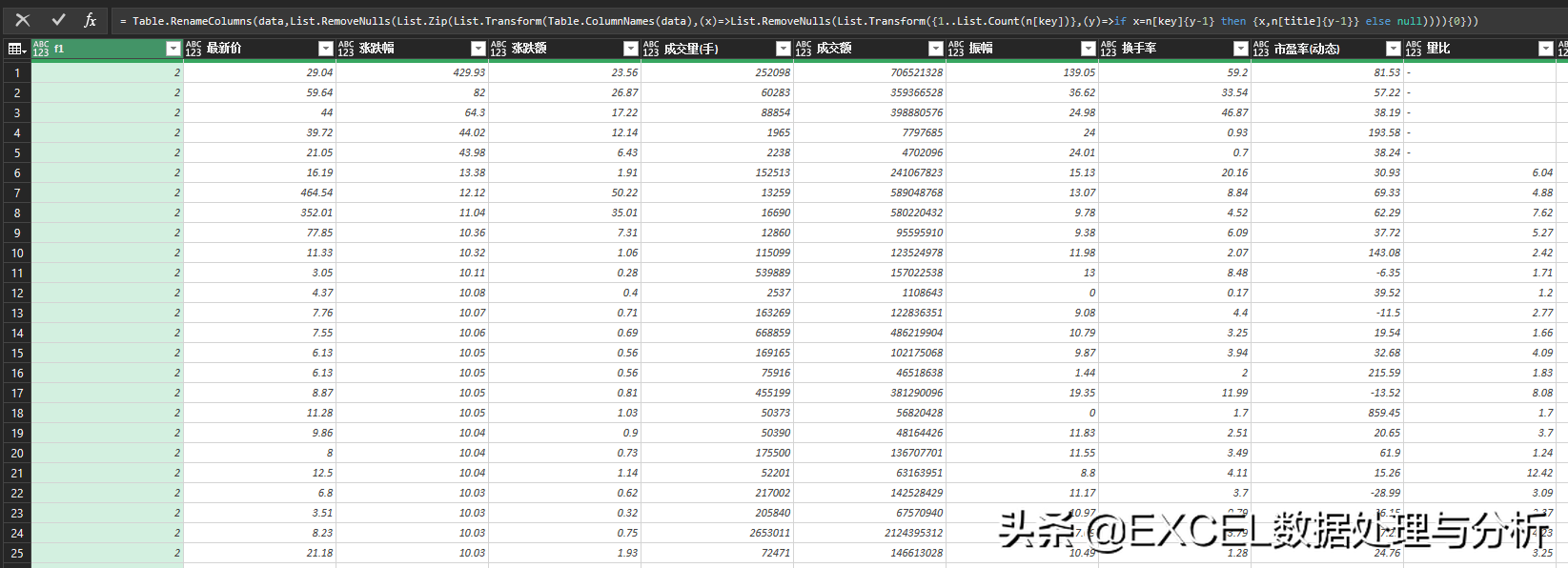Click into the Table.RenameColumns formula bar

pos(839,20)
